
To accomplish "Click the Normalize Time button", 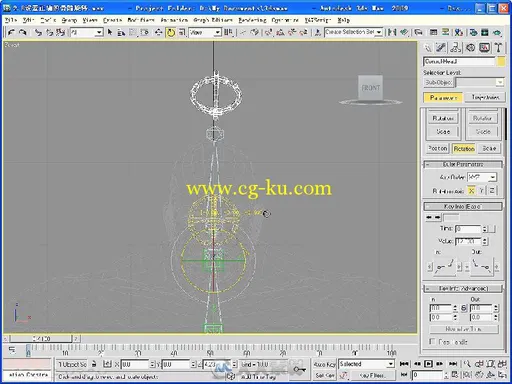I will coord(464,329).
